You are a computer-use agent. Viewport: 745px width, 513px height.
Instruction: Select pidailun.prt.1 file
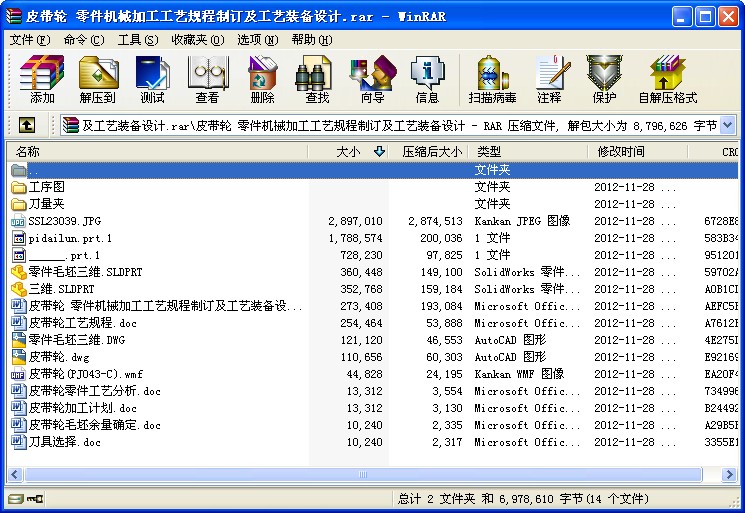pyautogui.click(x=62, y=238)
